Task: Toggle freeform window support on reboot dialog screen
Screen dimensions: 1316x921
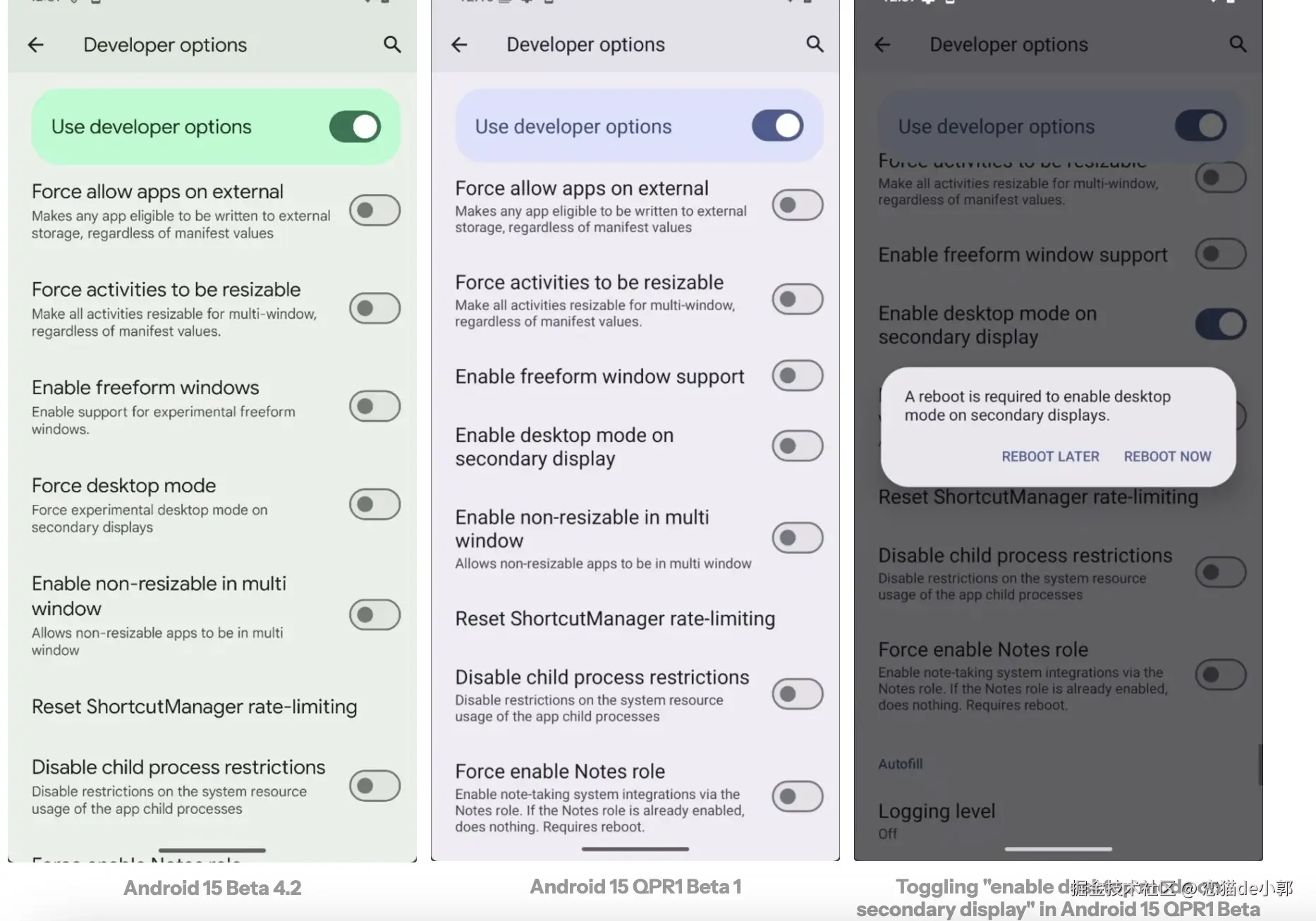Action: [1221, 254]
